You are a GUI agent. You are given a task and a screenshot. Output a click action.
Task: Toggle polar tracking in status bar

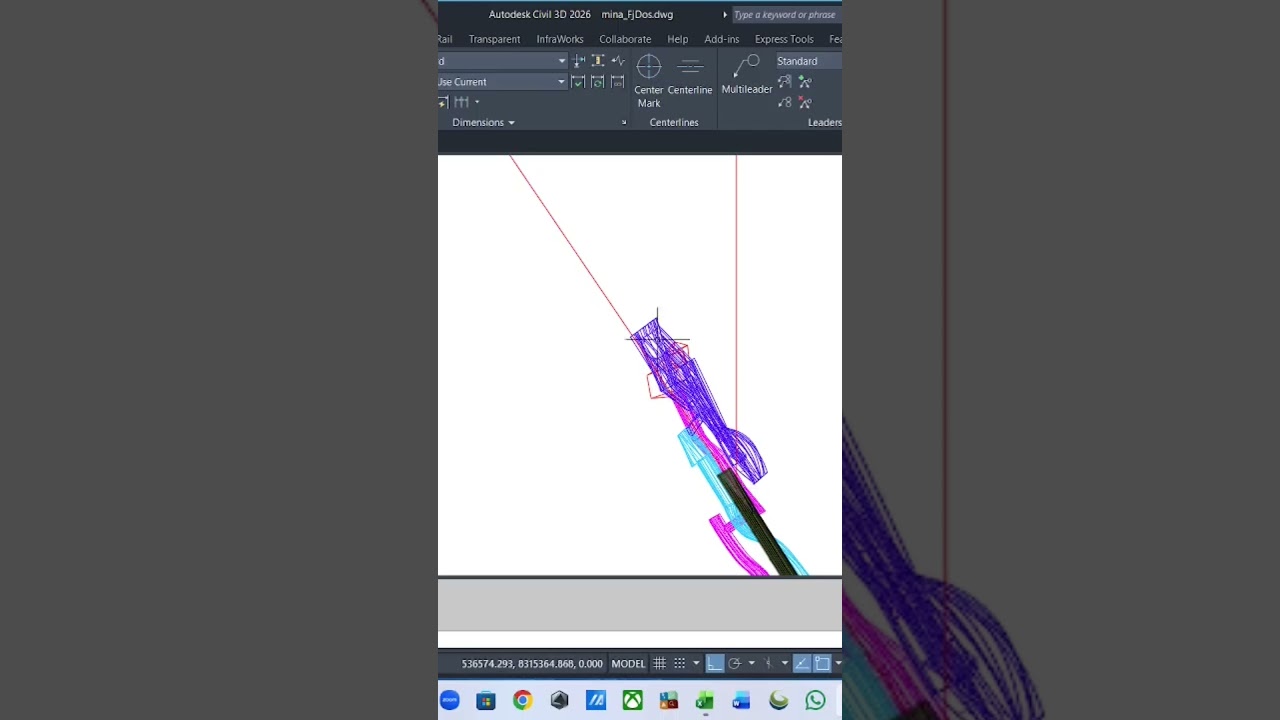tap(735, 663)
